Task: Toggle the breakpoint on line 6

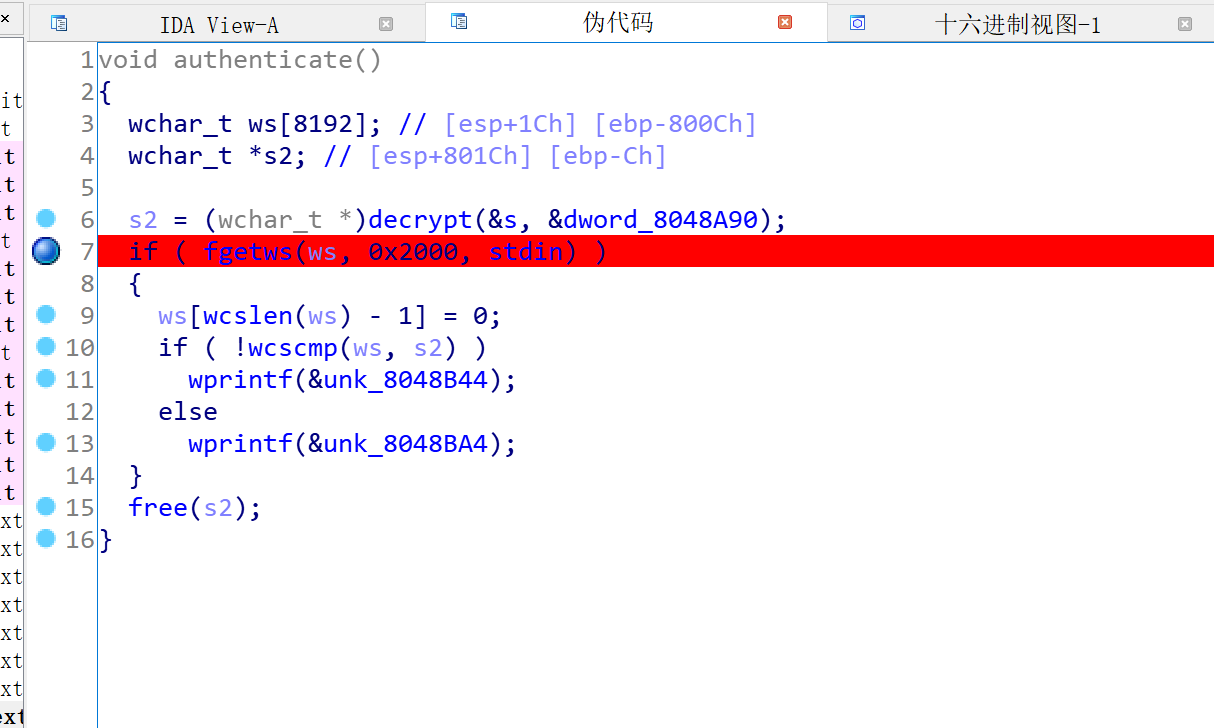Action: coord(46,219)
